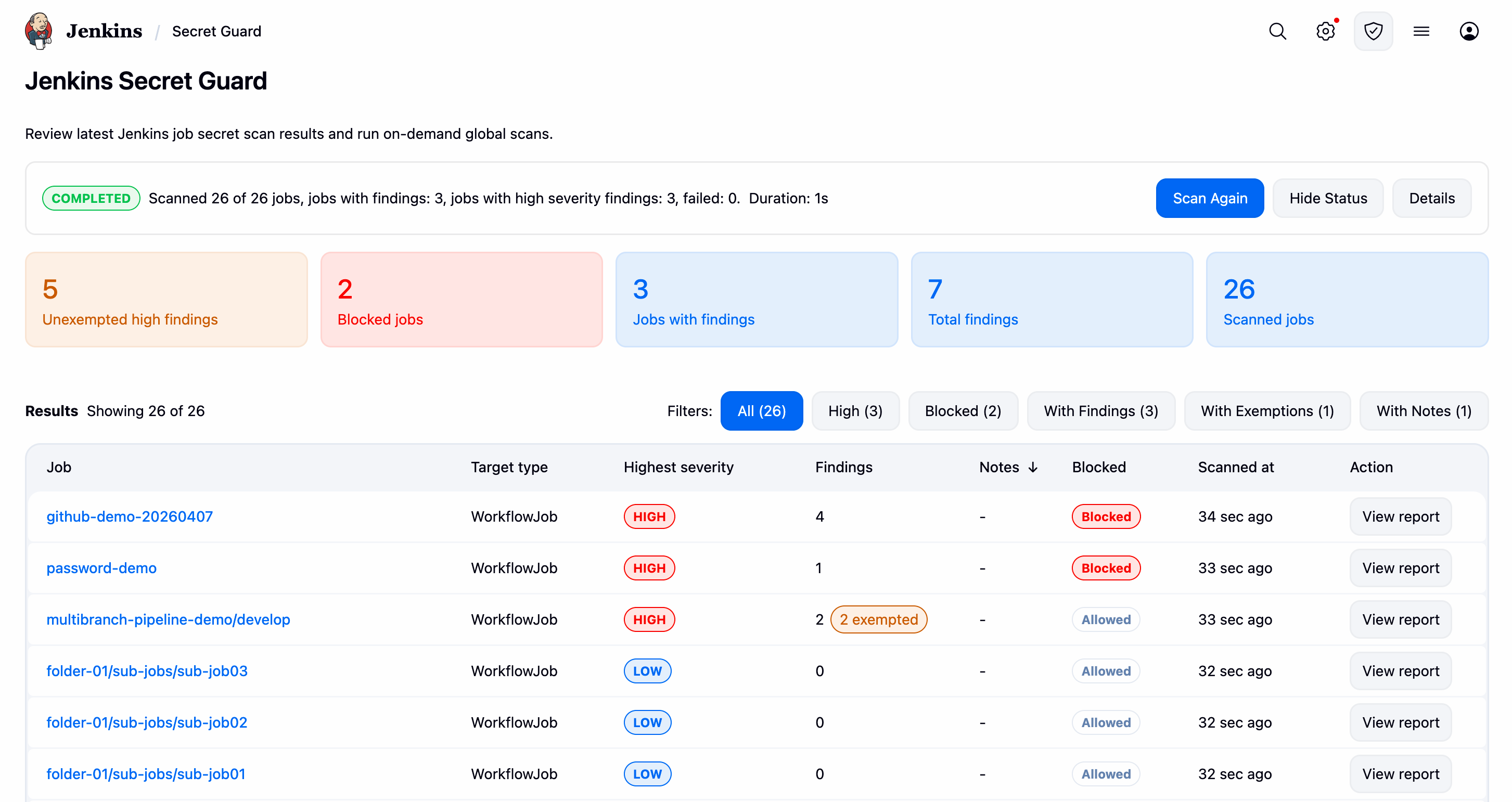
Task: Open the github-demo-20260407 job link
Action: pyautogui.click(x=129, y=516)
